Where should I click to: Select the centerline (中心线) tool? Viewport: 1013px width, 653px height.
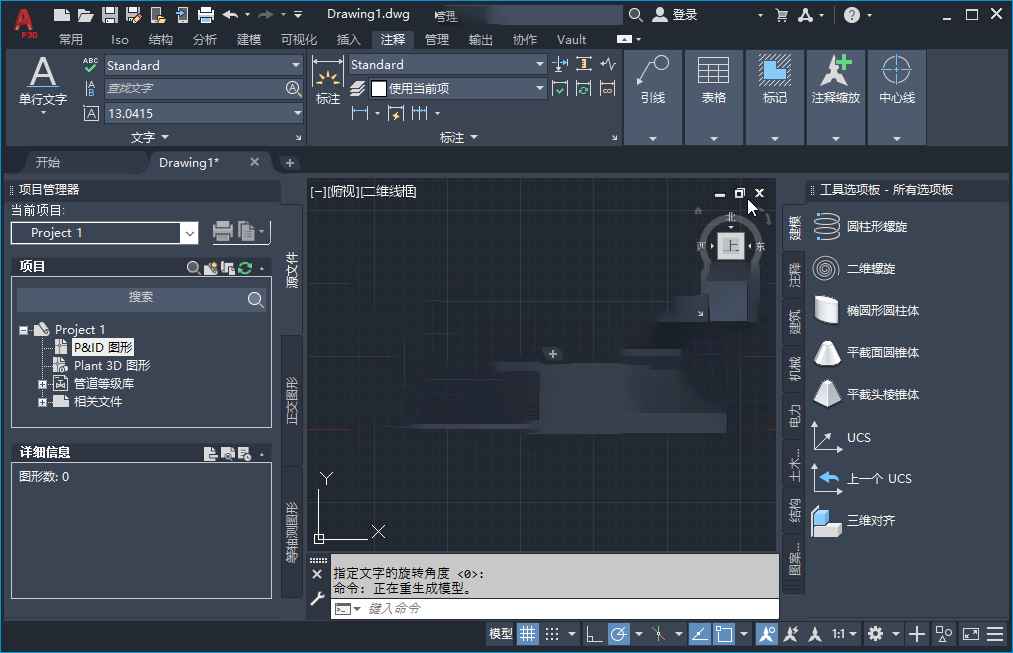click(x=897, y=81)
